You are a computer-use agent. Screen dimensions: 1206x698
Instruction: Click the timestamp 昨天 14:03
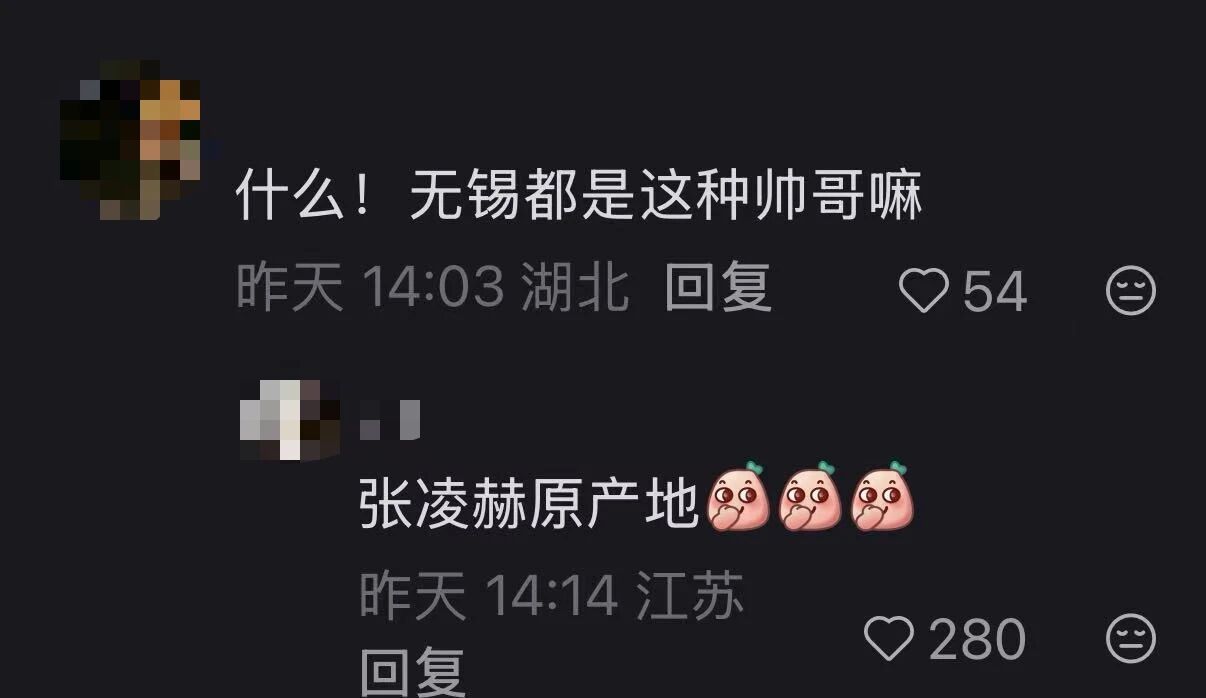tap(369, 290)
